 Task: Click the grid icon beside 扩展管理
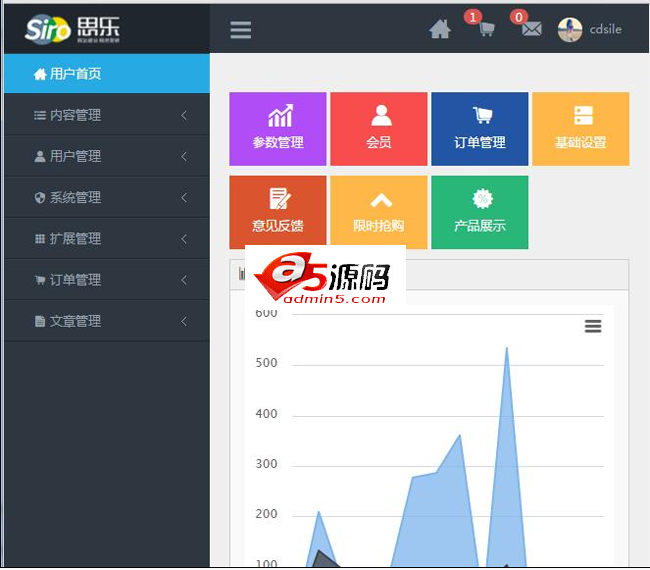[40, 239]
